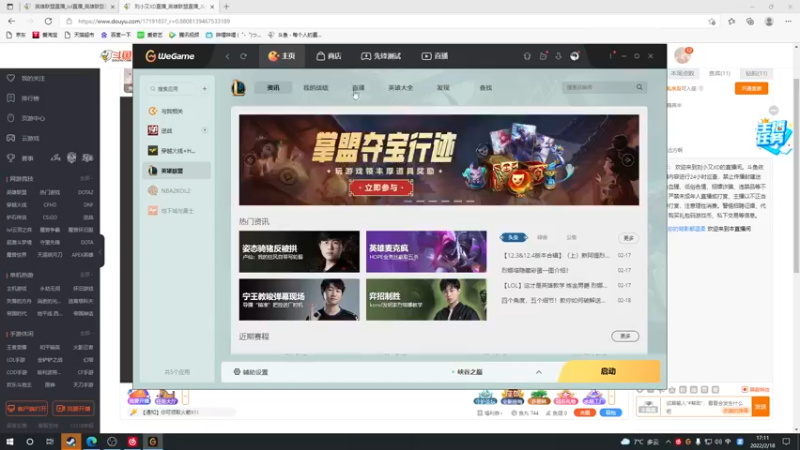
Task: Expand the 逆战 entry arrow
Action: pyautogui.click(x=205, y=131)
